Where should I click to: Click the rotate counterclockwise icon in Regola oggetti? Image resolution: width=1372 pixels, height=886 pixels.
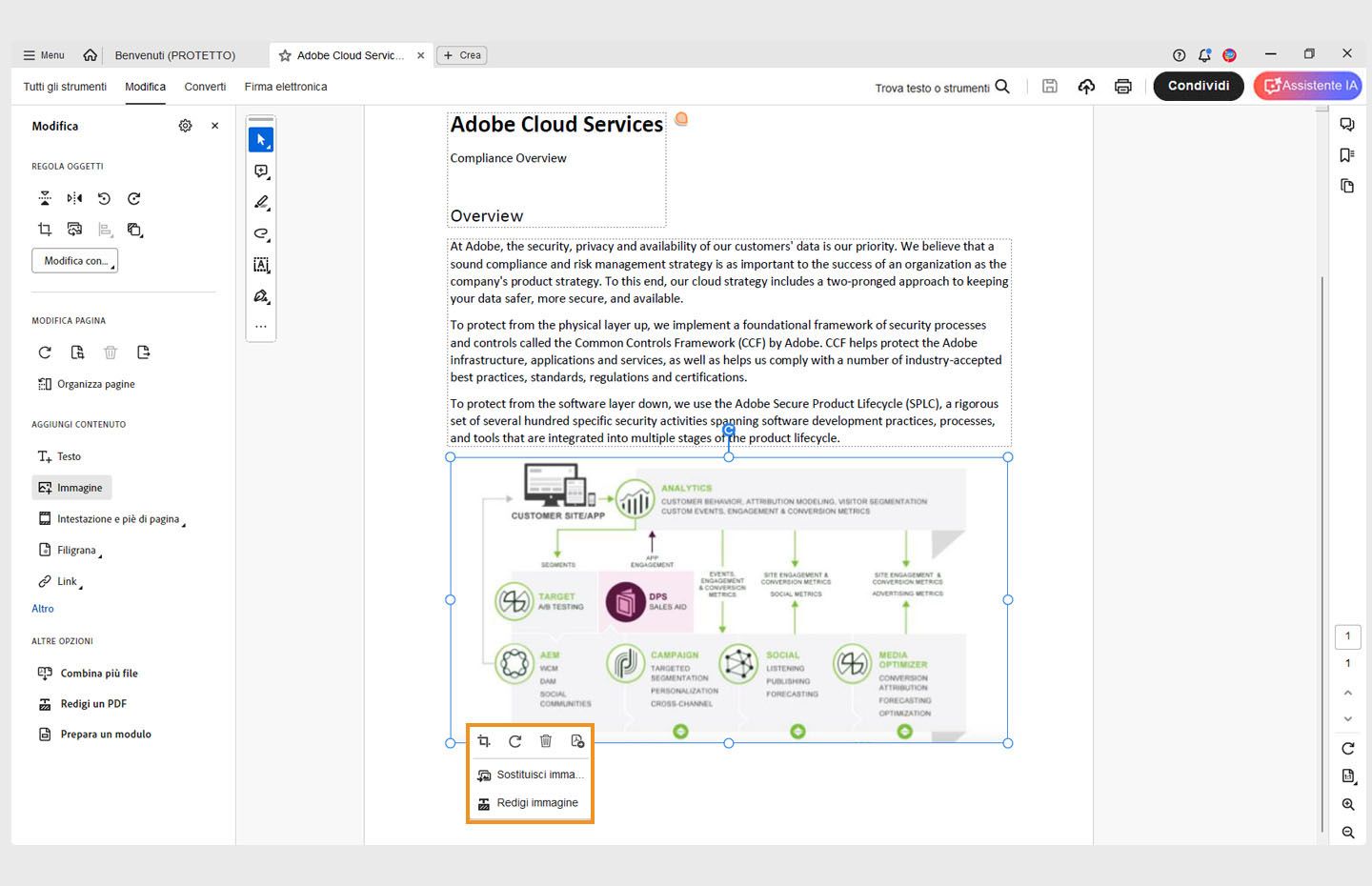104,198
